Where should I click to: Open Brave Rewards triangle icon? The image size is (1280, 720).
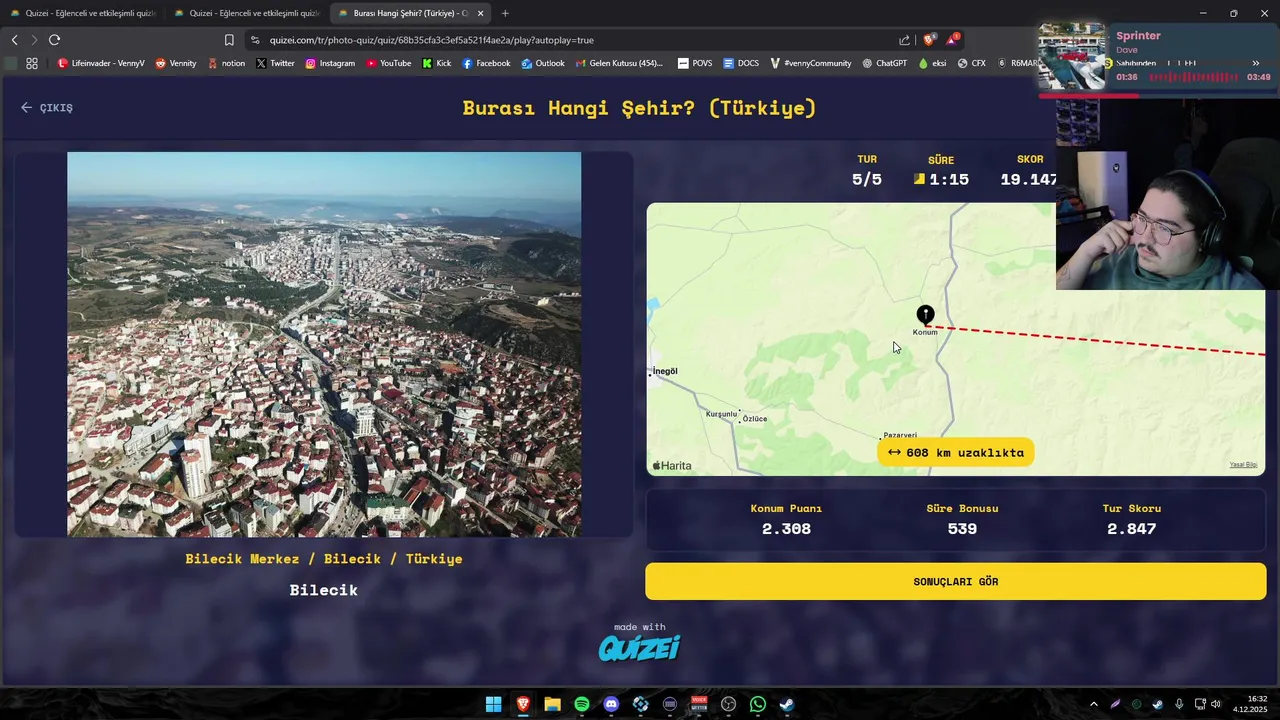pos(952,40)
